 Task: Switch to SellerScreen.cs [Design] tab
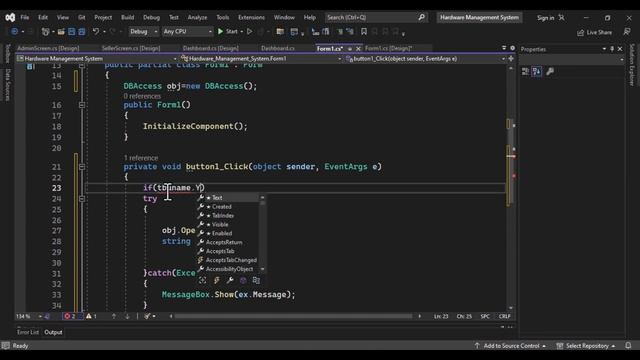click(131, 48)
